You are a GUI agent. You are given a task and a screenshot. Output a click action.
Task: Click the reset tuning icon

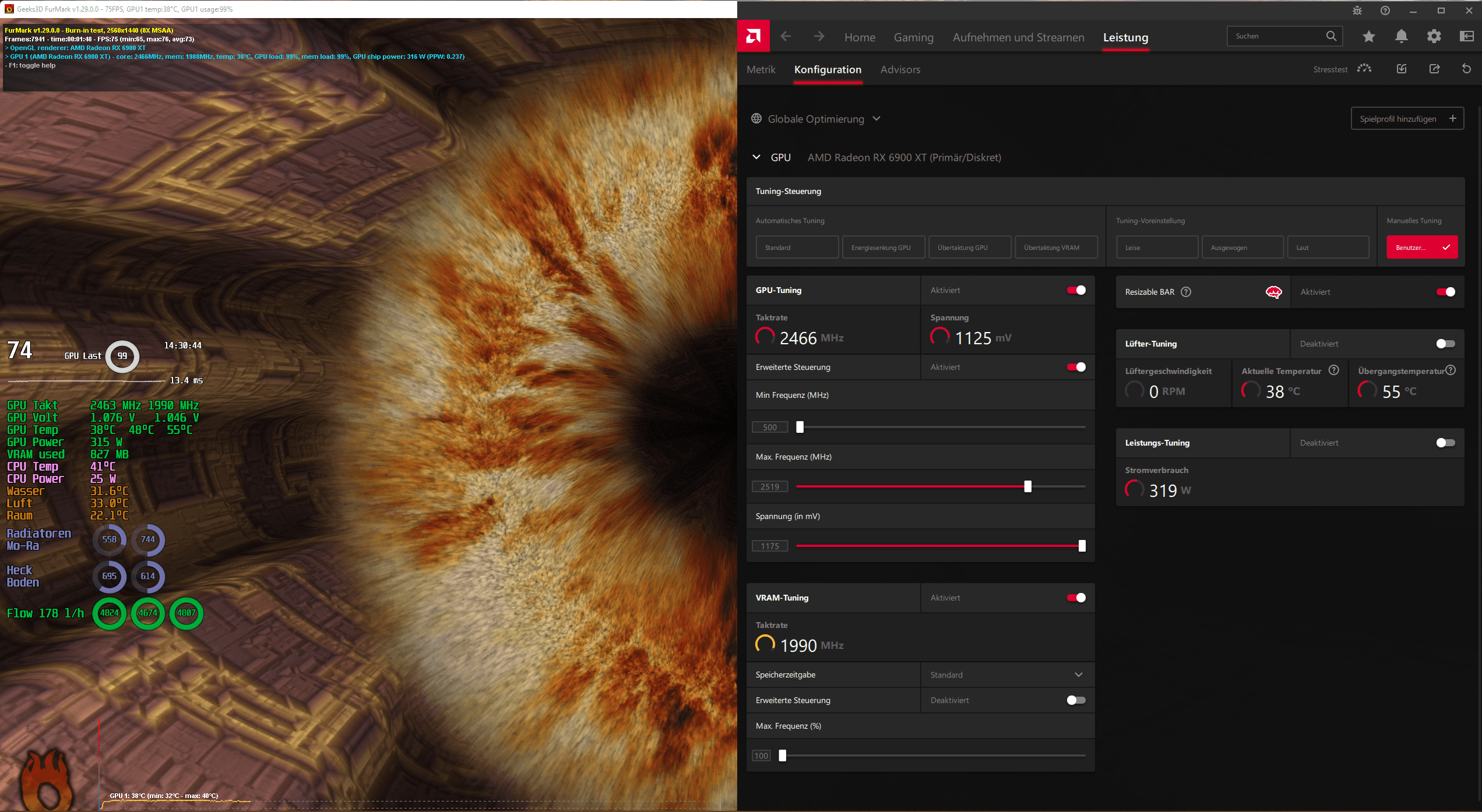1466,69
